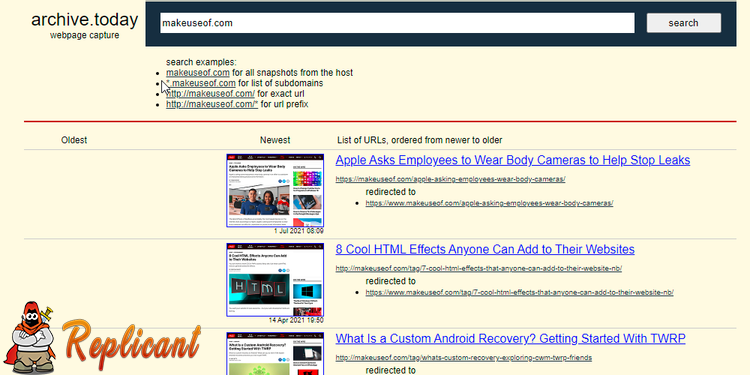Click the makeuseof.com/apple-asking-employees-wear-body-cameras URL
Image resolution: width=750 pixels, height=375 pixels.
pos(451,179)
